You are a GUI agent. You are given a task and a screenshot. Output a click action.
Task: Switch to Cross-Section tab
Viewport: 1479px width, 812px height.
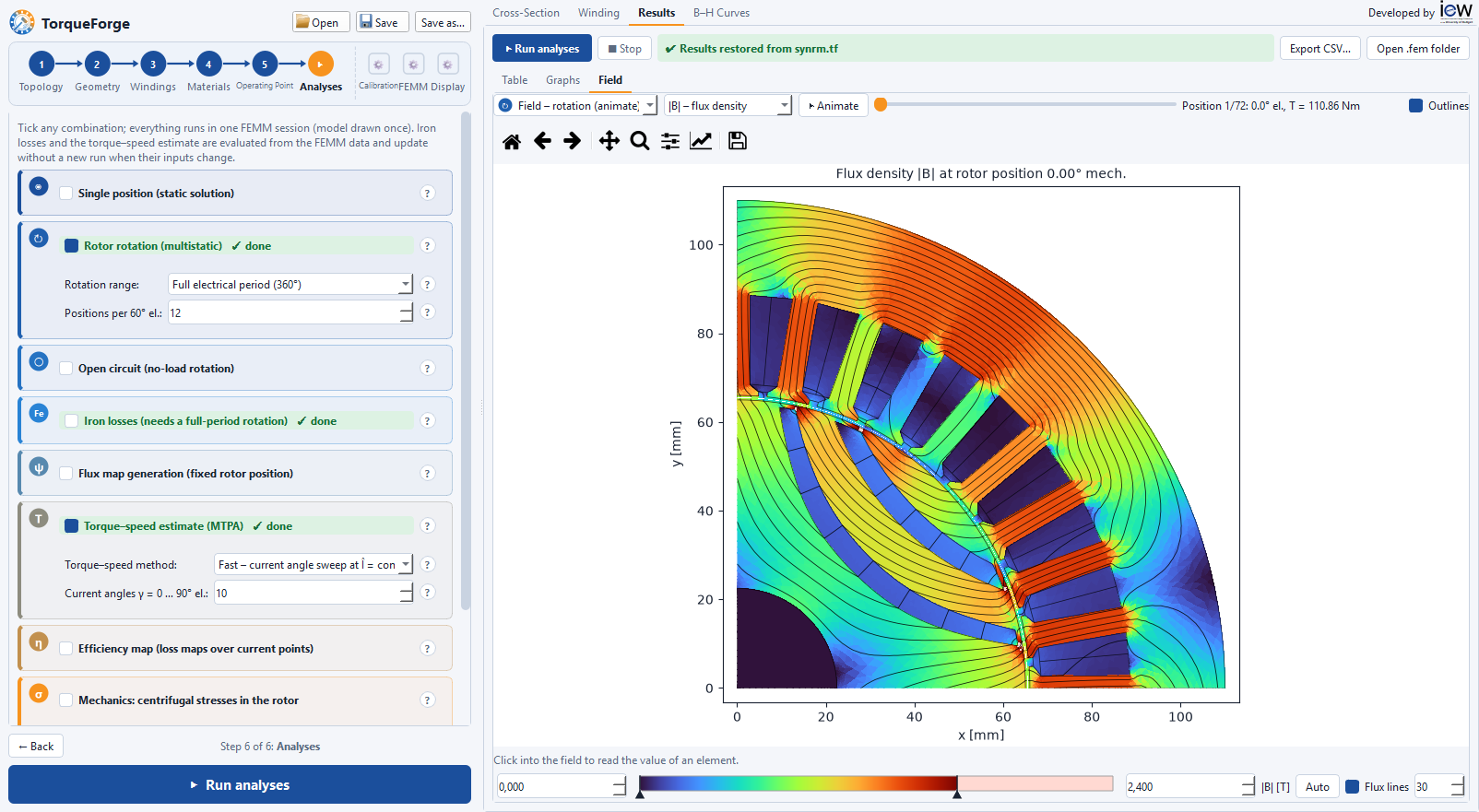point(526,13)
